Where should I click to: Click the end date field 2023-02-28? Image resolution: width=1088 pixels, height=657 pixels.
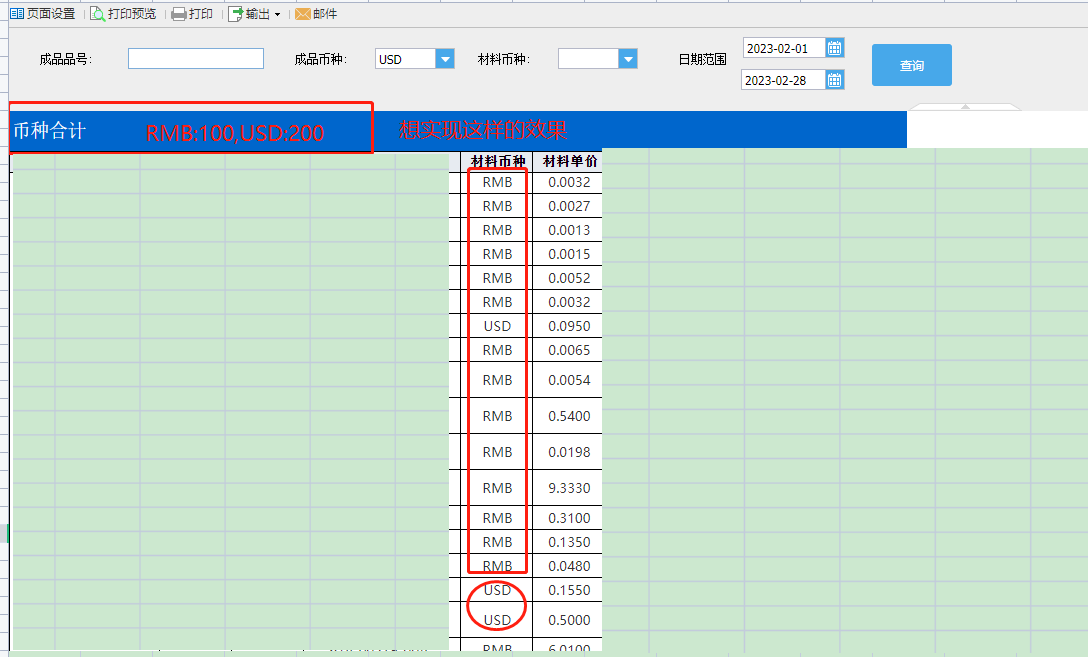pyautogui.click(x=783, y=80)
